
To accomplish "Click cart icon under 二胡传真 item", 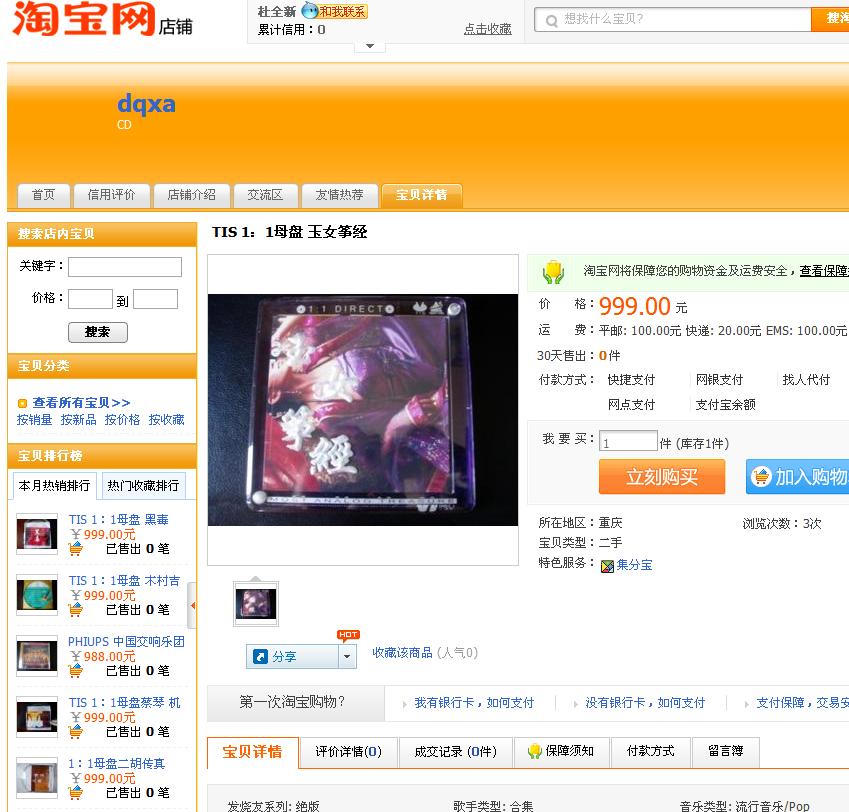I will coord(76,793).
